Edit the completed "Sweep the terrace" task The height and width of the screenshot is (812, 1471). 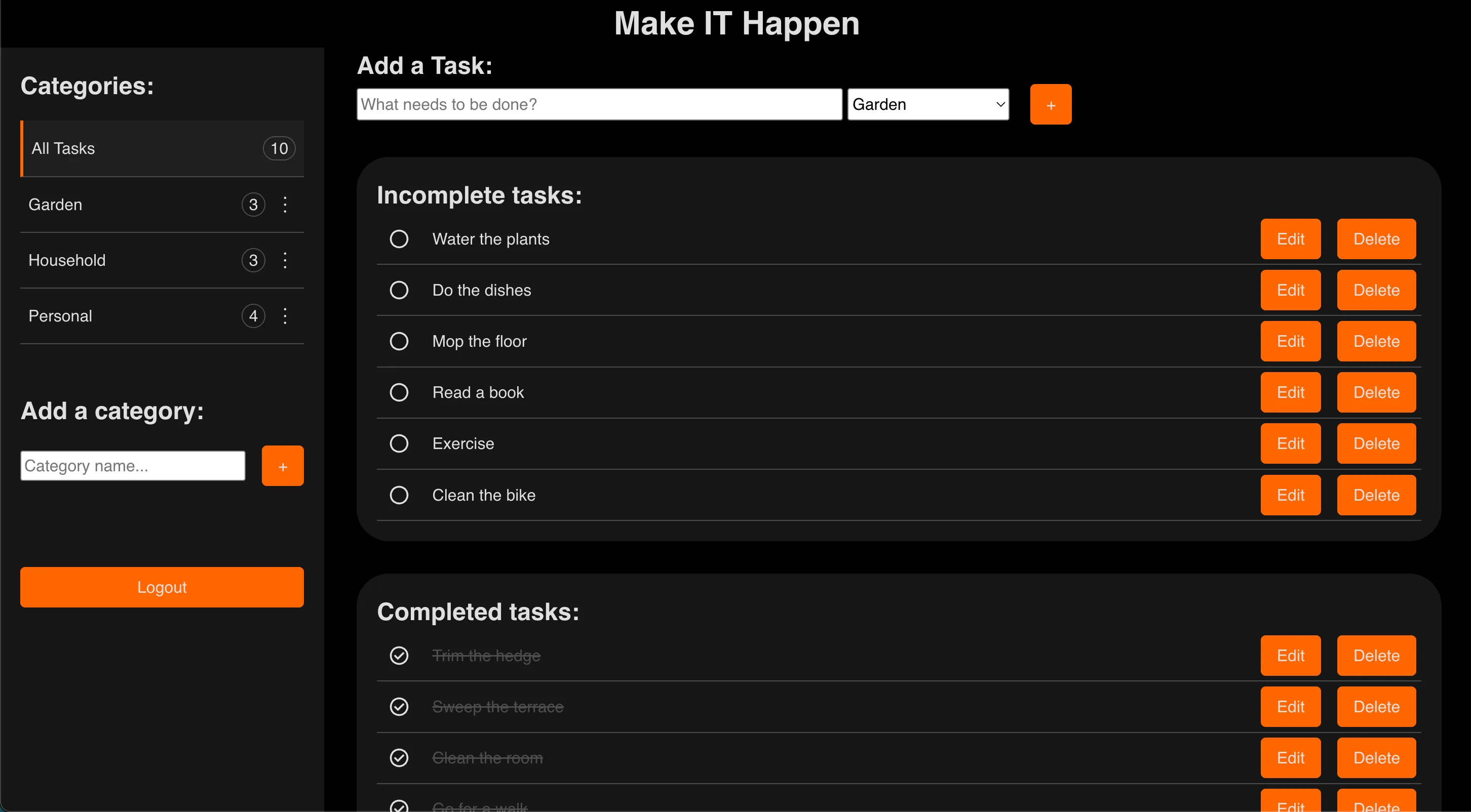(x=1291, y=706)
